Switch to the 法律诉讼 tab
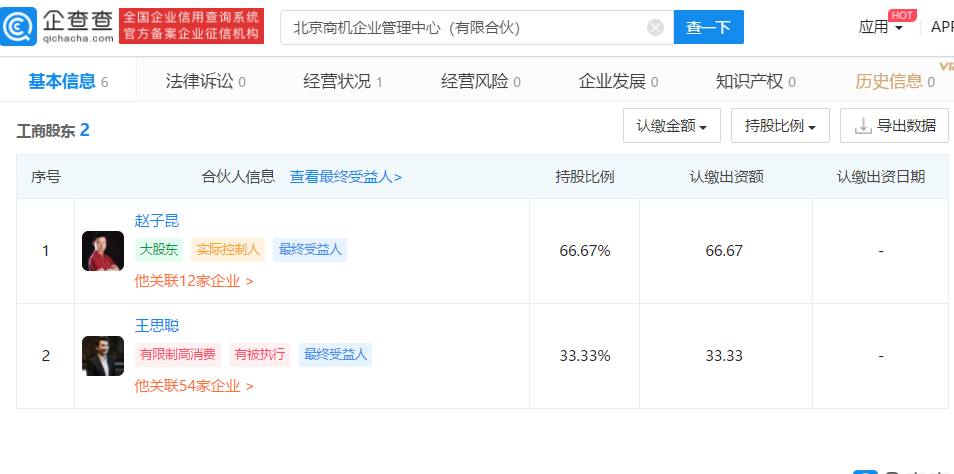 pos(206,81)
